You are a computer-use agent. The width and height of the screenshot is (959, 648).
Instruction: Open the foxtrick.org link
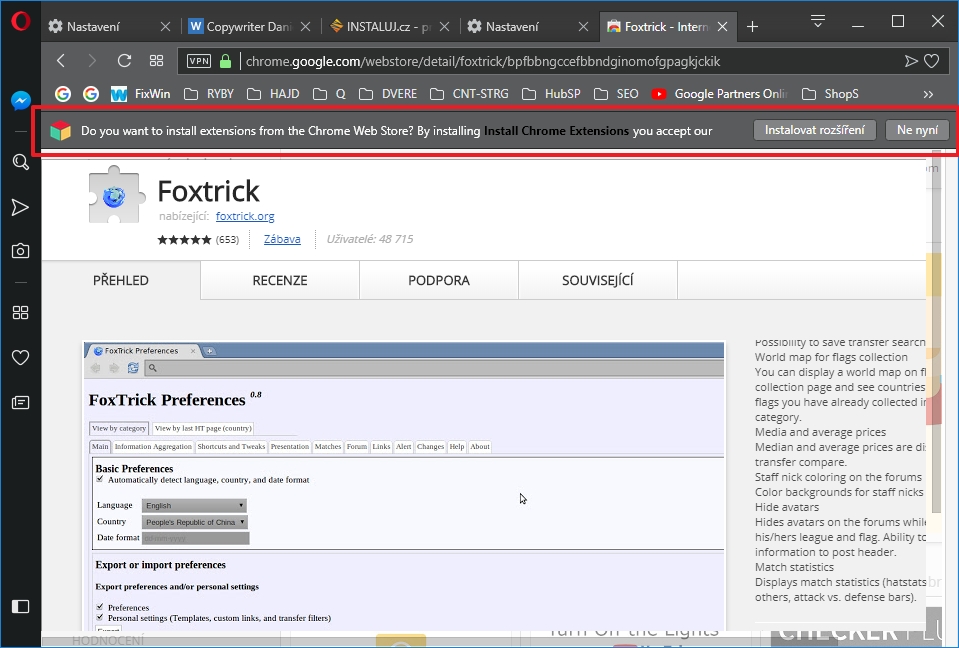[245, 216]
